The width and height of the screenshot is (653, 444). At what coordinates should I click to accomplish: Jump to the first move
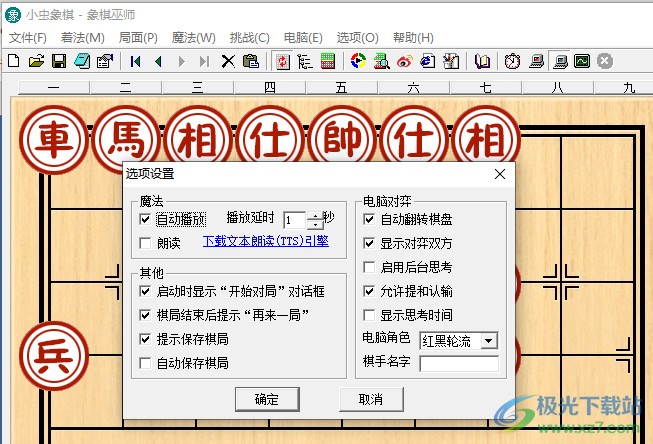click(x=135, y=62)
